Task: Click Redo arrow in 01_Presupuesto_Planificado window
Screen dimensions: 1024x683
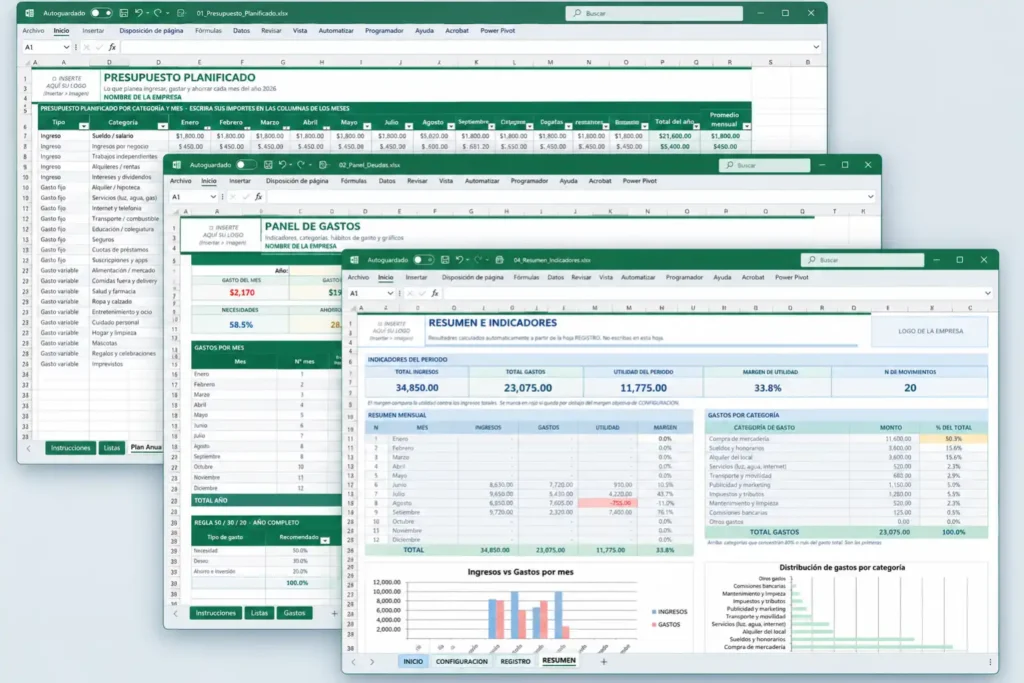Action: pyautogui.click(x=157, y=13)
